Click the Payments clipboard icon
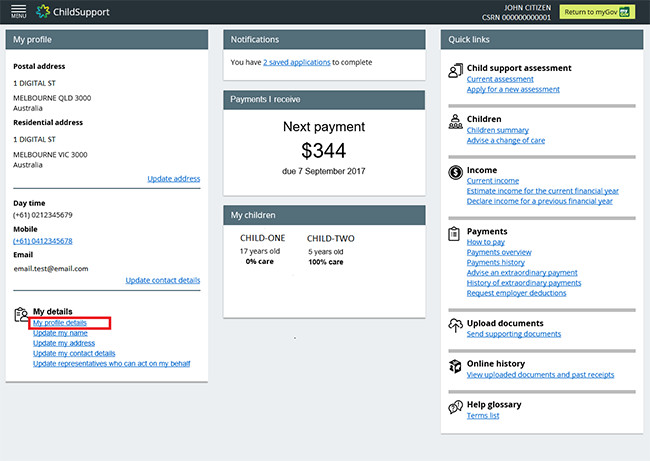The image size is (650, 461). [x=454, y=234]
